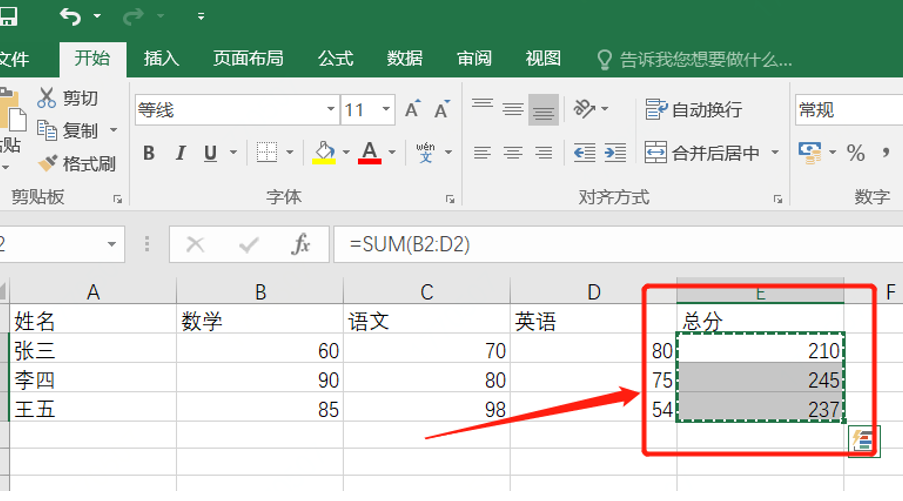Apply yellow fill color bucket
This screenshot has height=501, width=903.
324,153
